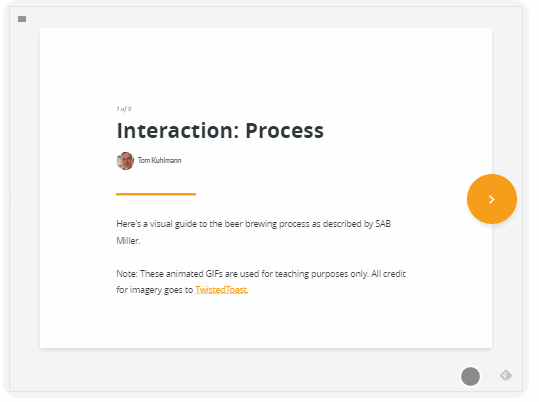Image resolution: width=539 pixels, height=402 pixels.
Task: Click the orange divider line under the author
Action: tap(156, 194)
